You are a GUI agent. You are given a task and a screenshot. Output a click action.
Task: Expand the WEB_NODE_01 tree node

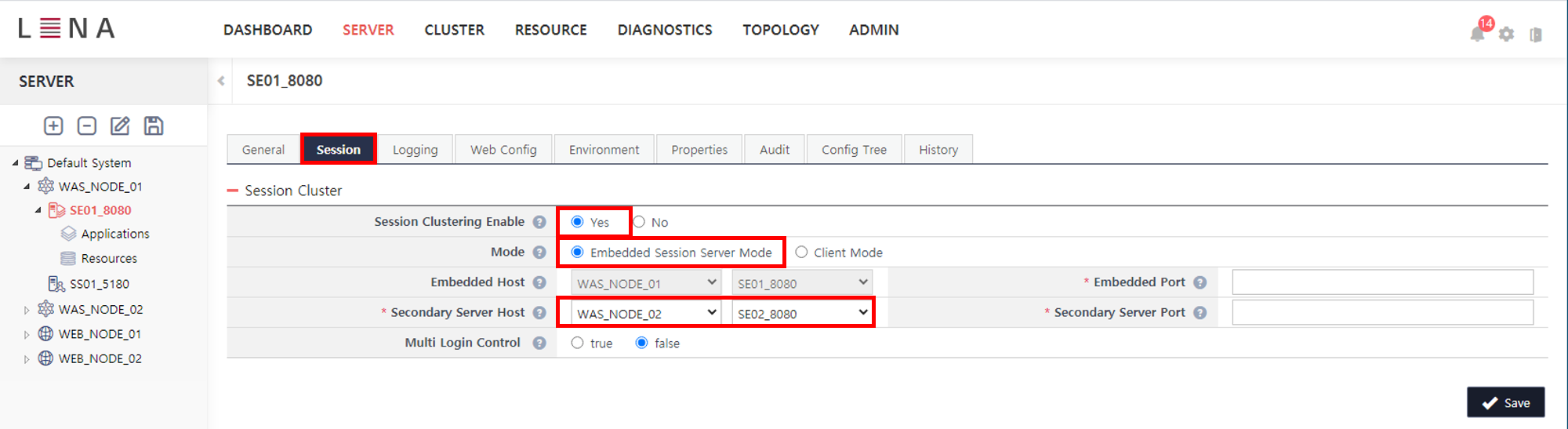coord(27,335)
